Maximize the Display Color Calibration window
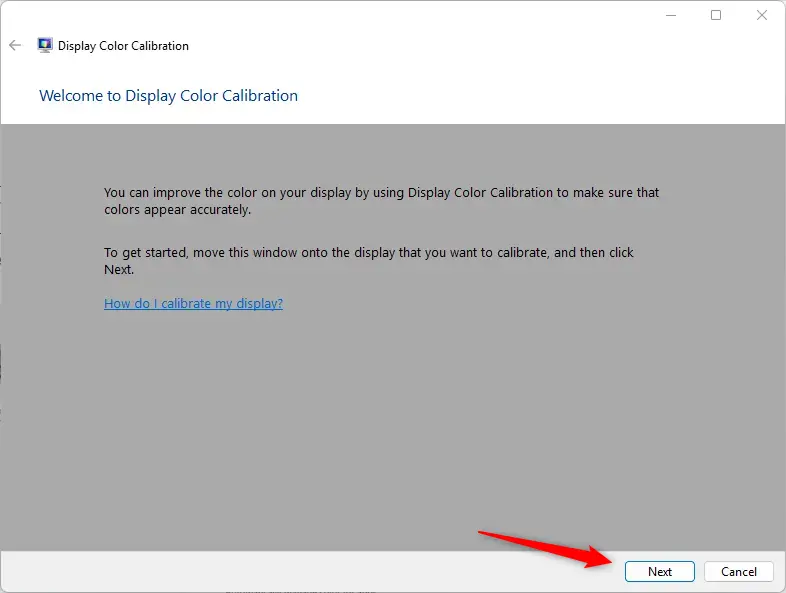 coord(716,16)
